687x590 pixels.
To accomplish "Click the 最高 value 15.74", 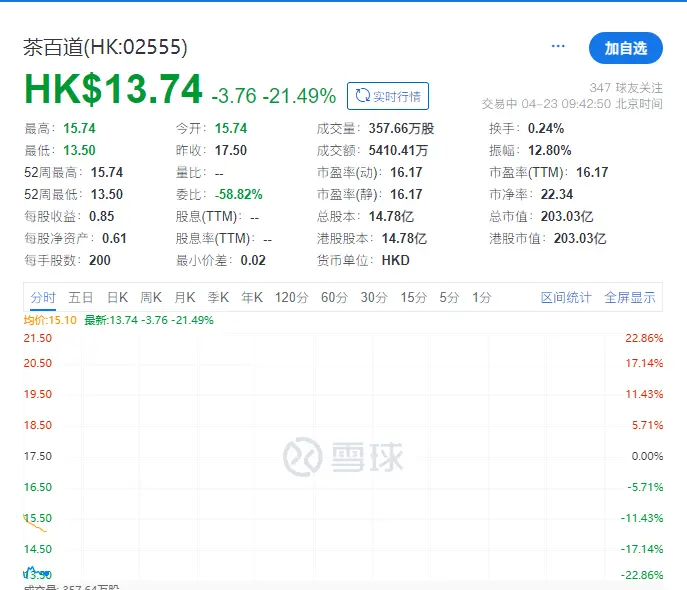I will 79,128.
